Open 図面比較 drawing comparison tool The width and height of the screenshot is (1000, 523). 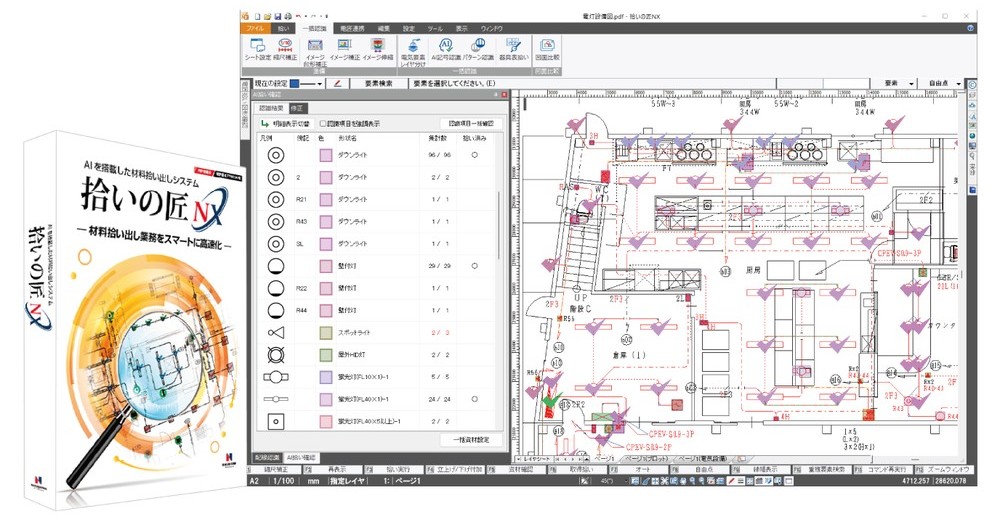pyautogui.click(x=547, y=48)
